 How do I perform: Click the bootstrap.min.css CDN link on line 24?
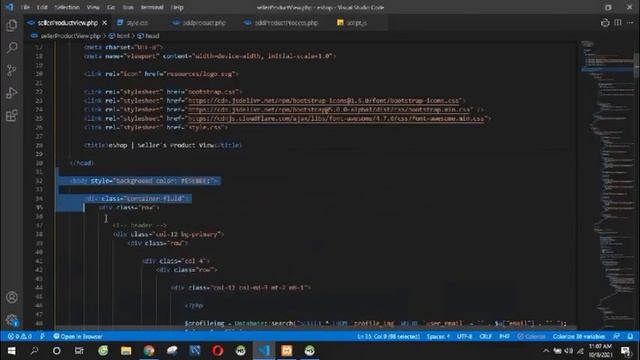pos(329,109)
